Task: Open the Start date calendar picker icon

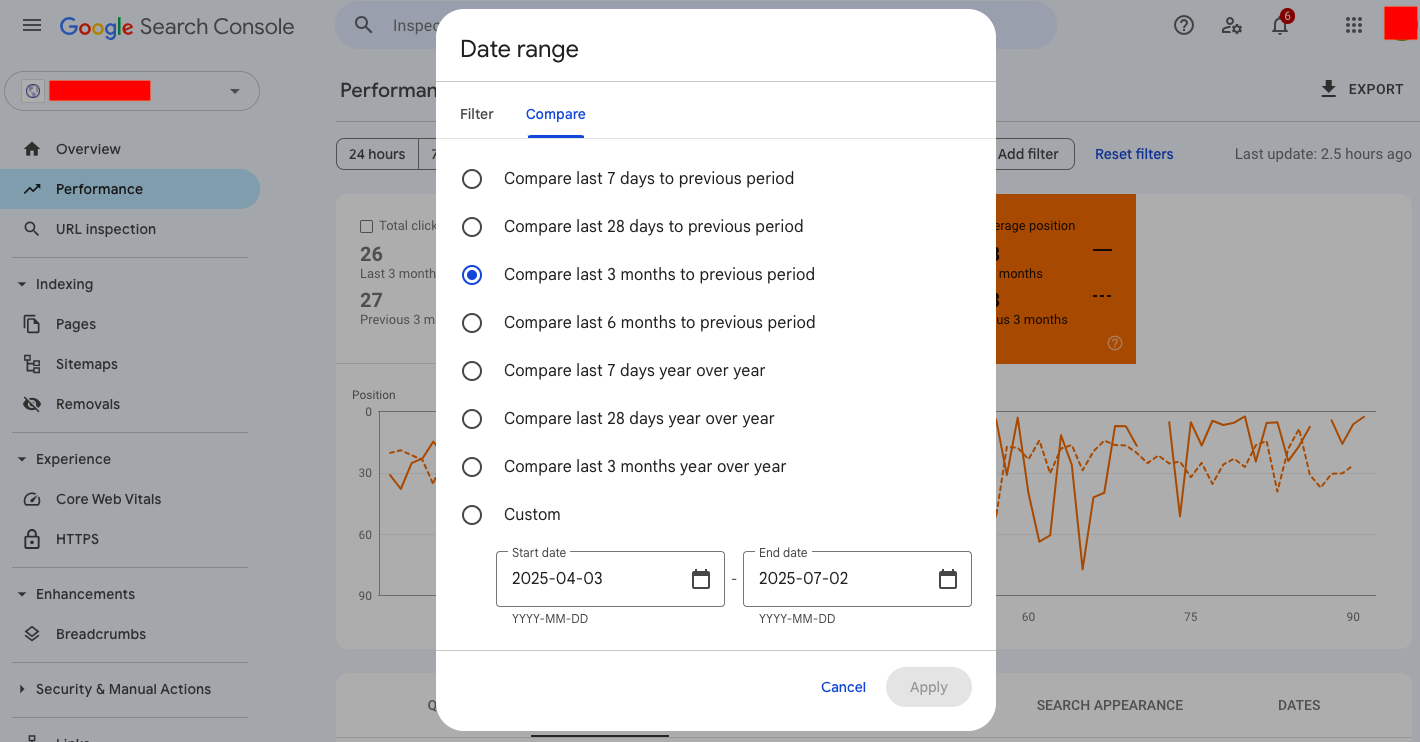Action: 701,579
